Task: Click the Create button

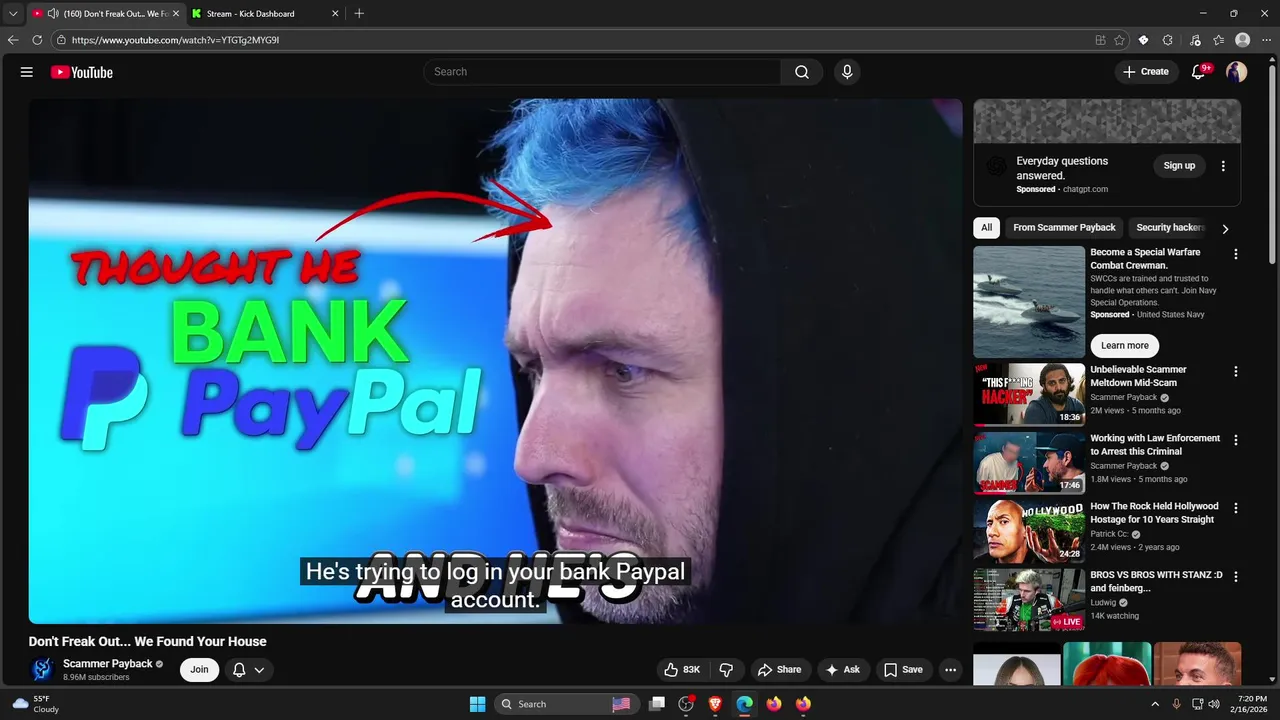Action: pyautogui.click(x=1146, y=72)
